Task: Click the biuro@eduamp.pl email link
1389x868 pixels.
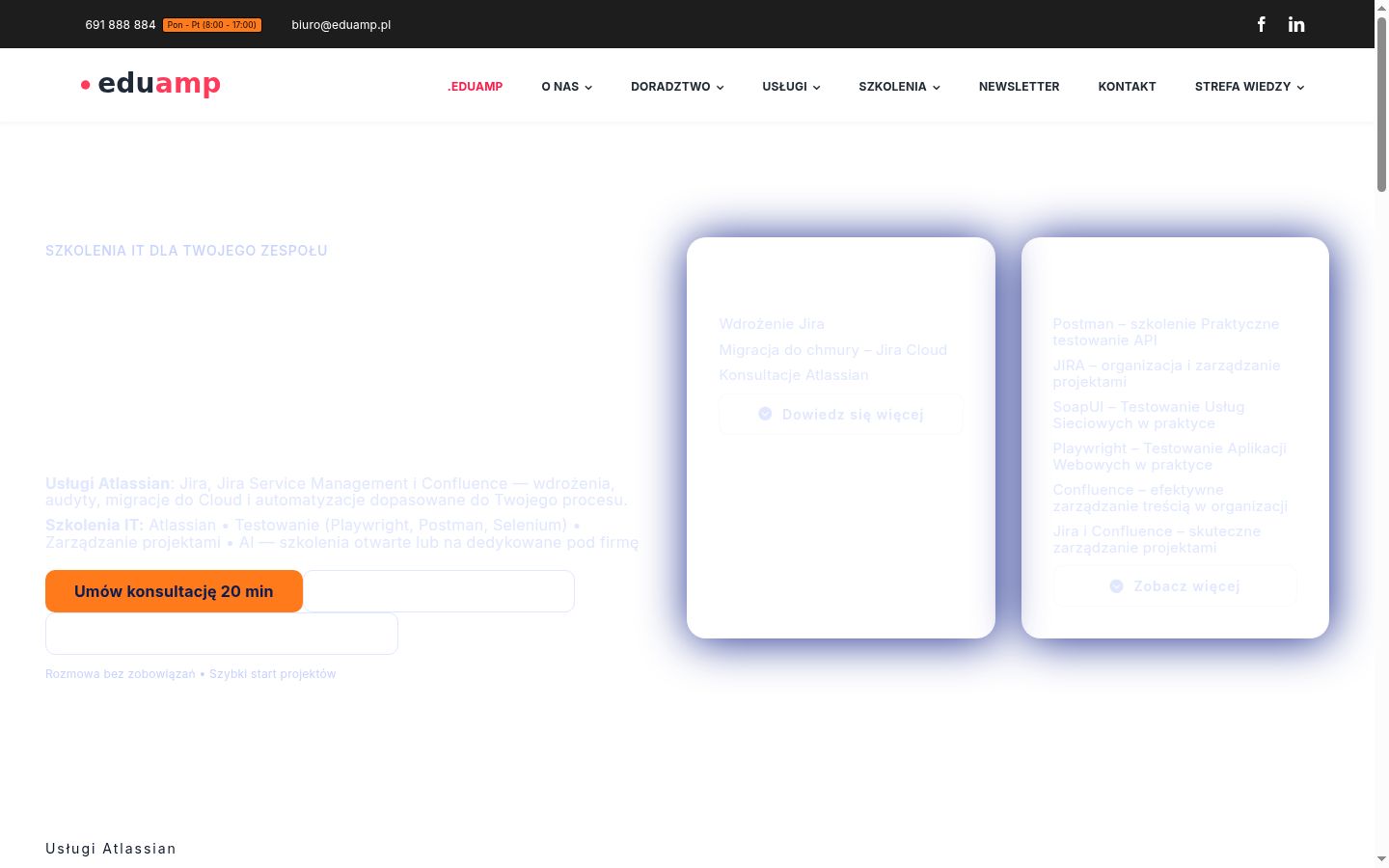Action: [340, 25]
